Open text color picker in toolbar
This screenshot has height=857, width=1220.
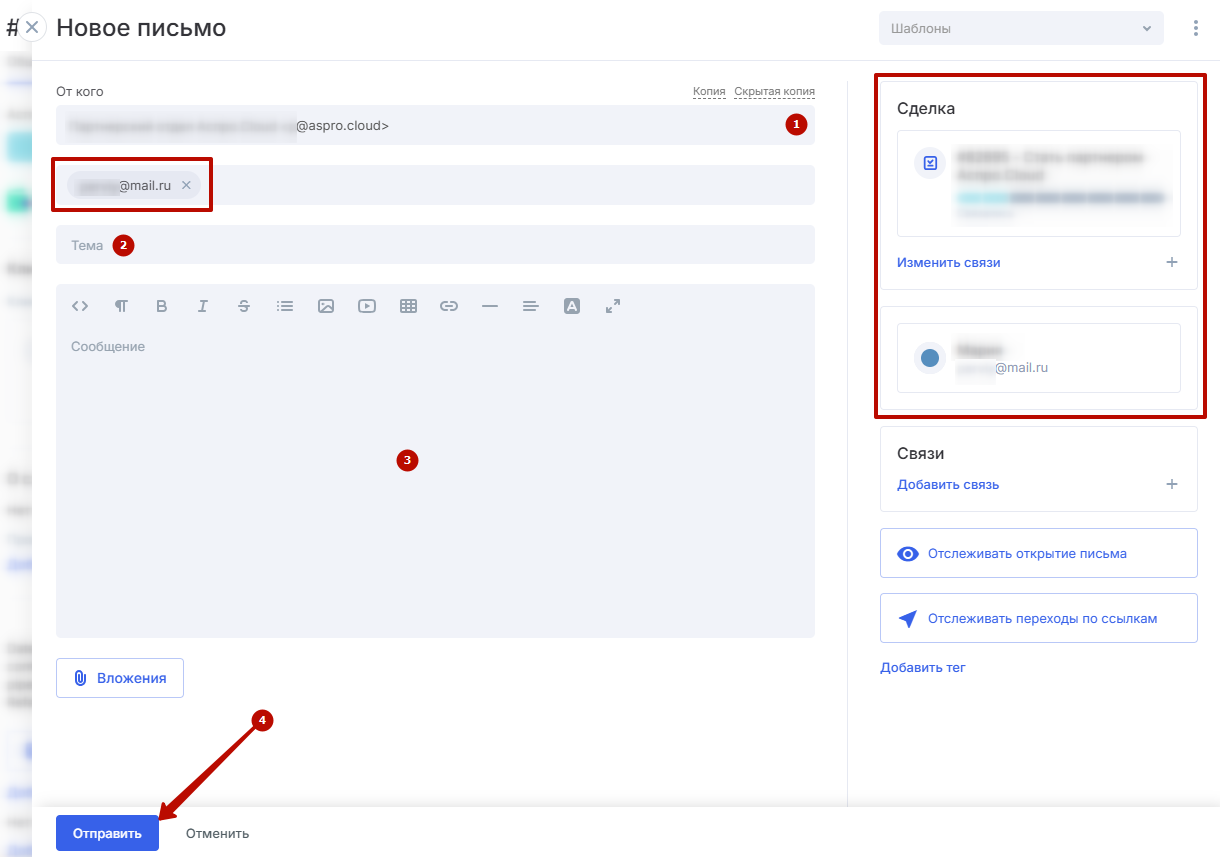click(572, 307)
